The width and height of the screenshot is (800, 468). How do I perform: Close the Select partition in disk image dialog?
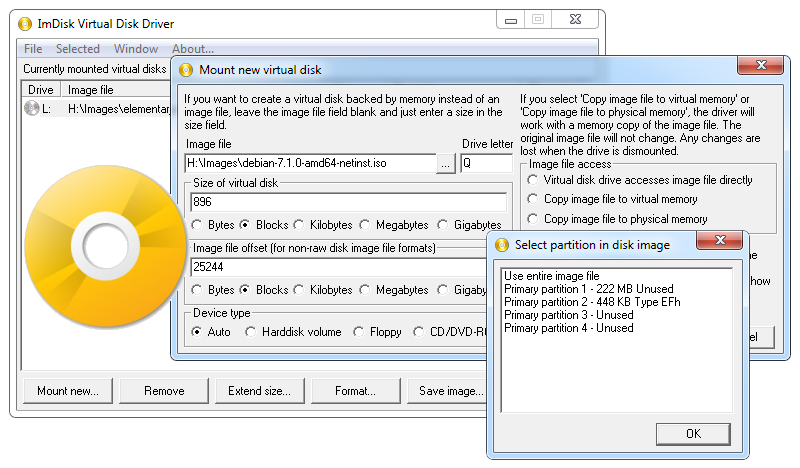click(x=720, y=240)
